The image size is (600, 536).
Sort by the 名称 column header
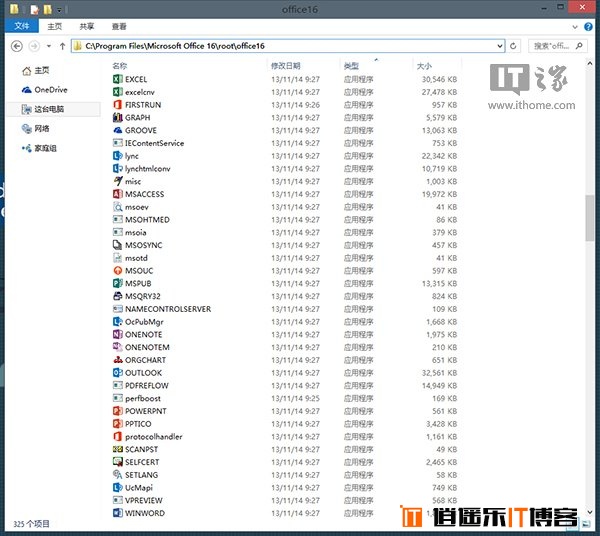(x=120, y=66)
